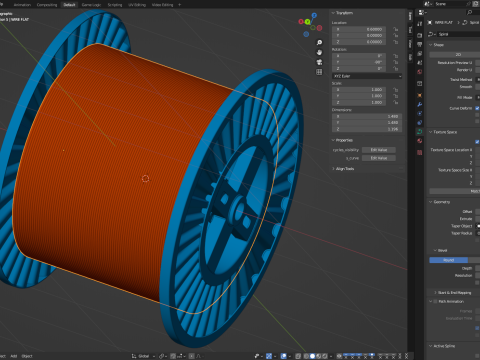
Task: Open the Global transform orientation dropdown
Action: (144, 356)
